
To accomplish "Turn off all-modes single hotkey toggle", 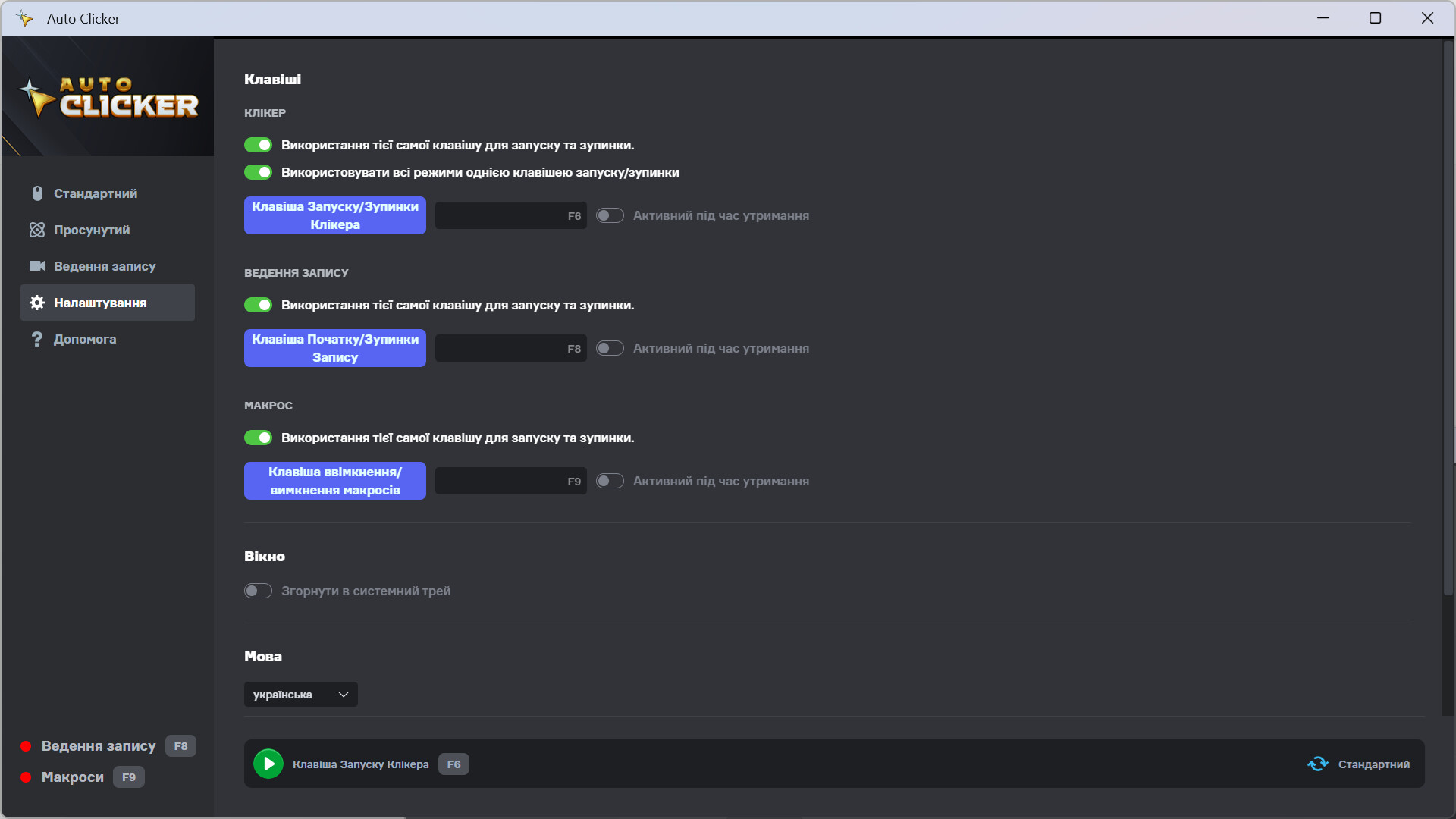I will (x=258, y=172).
